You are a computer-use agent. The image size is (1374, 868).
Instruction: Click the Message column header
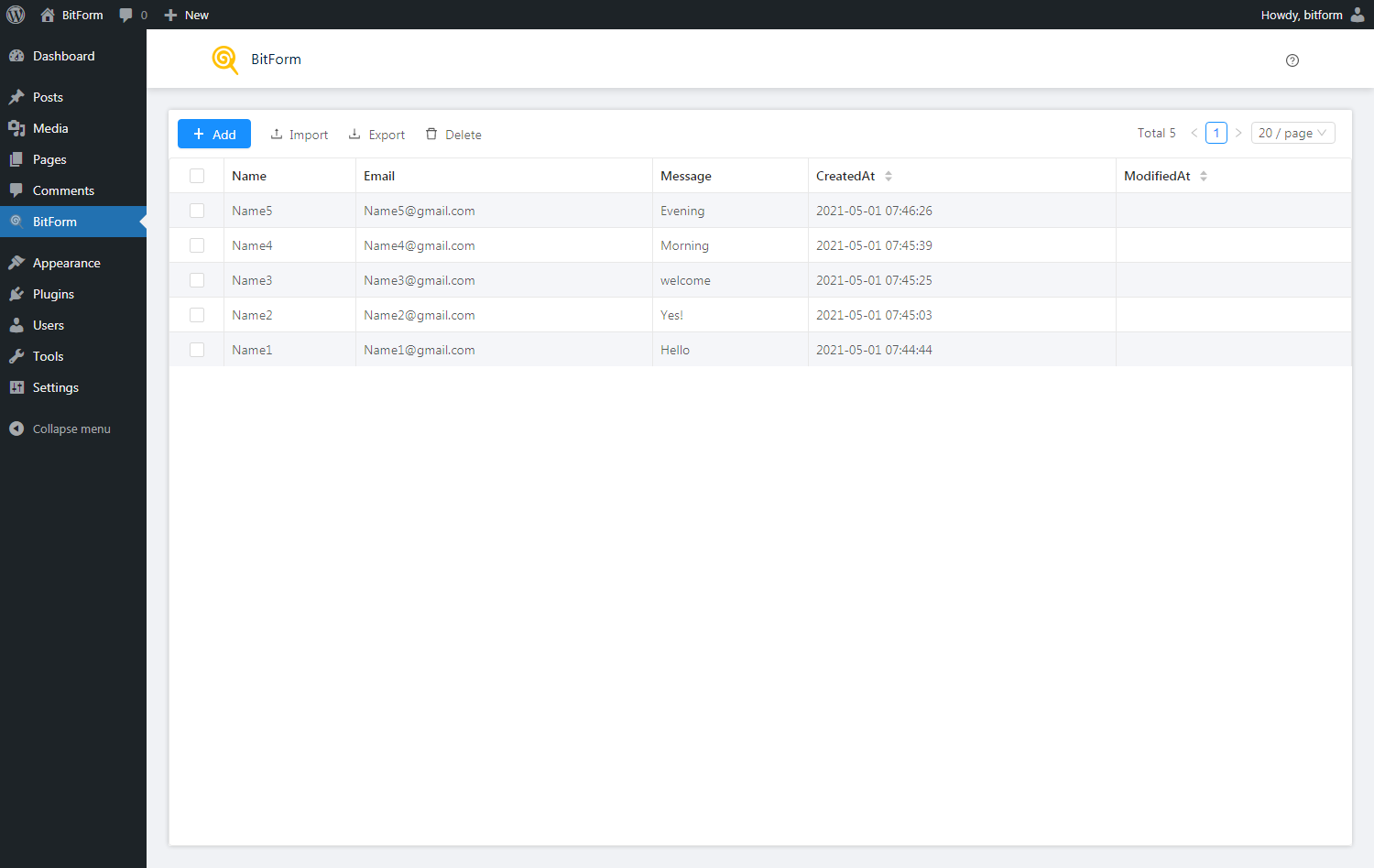730,176
